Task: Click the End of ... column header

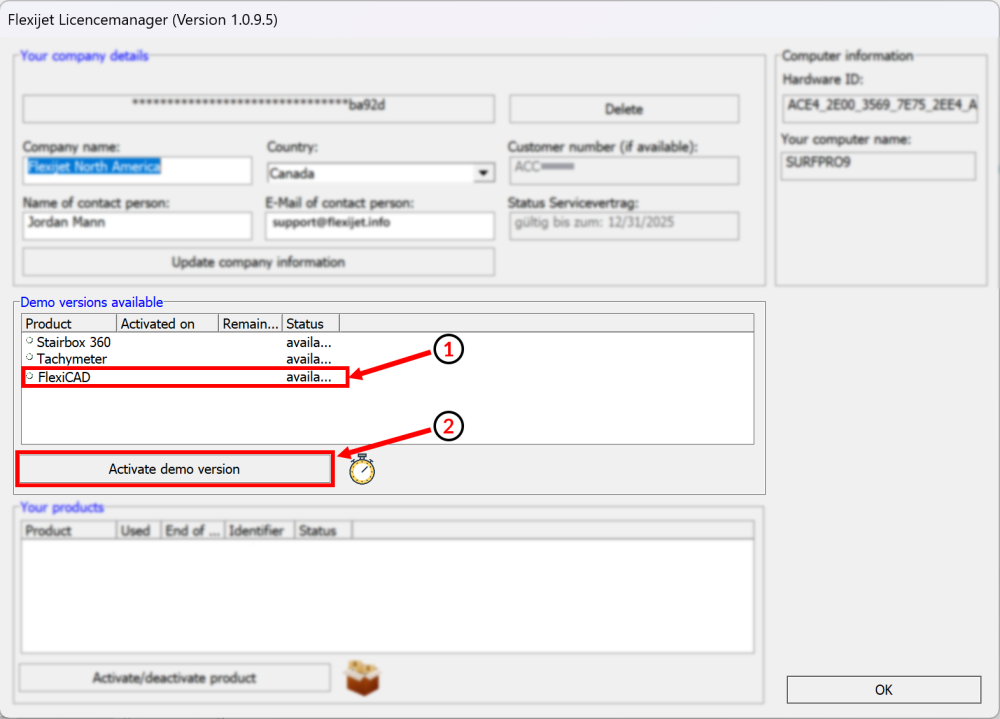Action: pyautogui.click(x=193, y=531)
